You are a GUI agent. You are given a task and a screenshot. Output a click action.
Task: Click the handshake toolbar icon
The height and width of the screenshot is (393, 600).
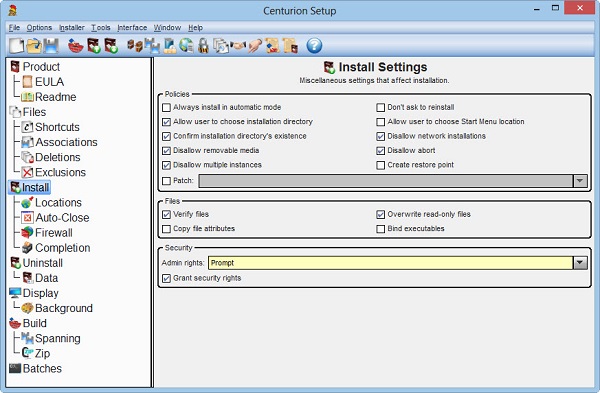tap(238, 46)
